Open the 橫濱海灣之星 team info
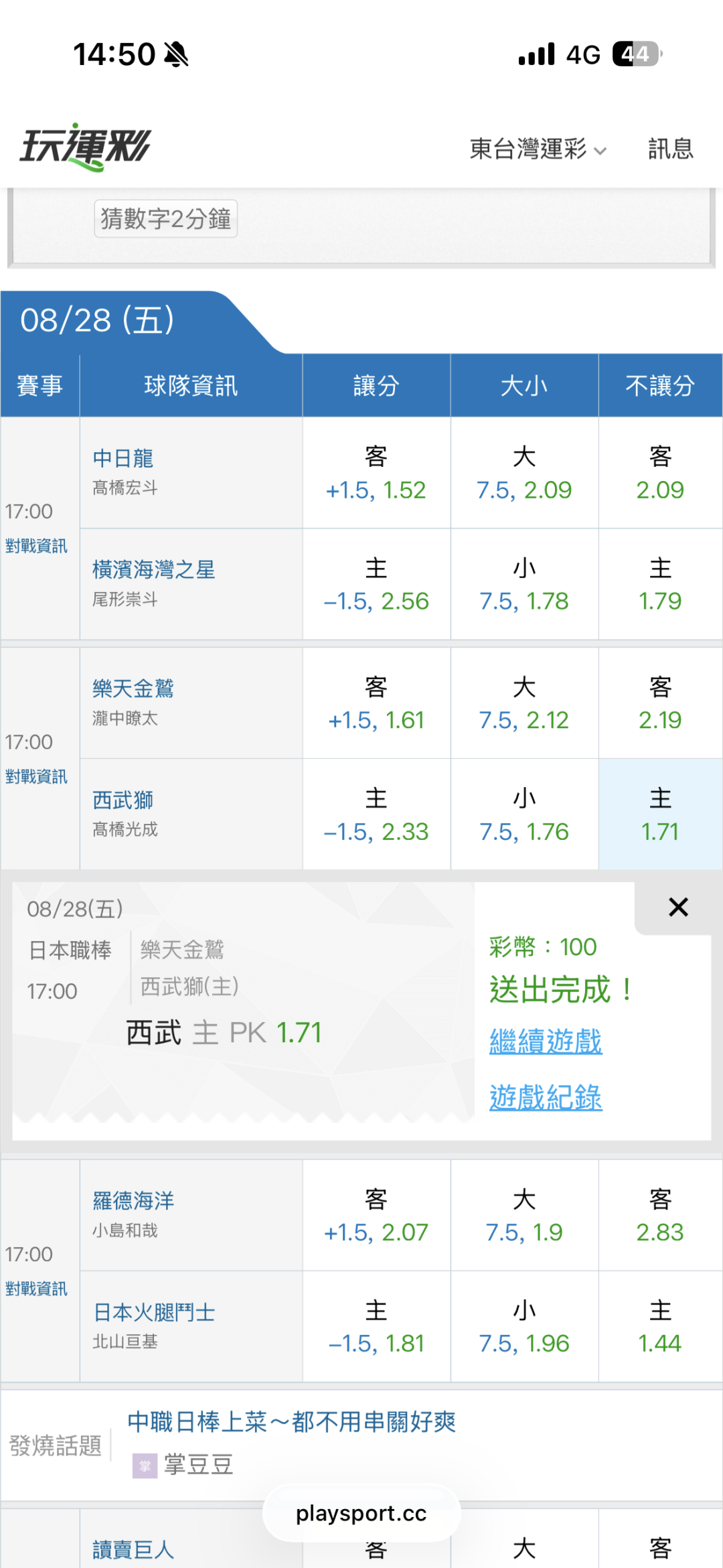This screenshot has height=1568, width=723. coord(153,570)
